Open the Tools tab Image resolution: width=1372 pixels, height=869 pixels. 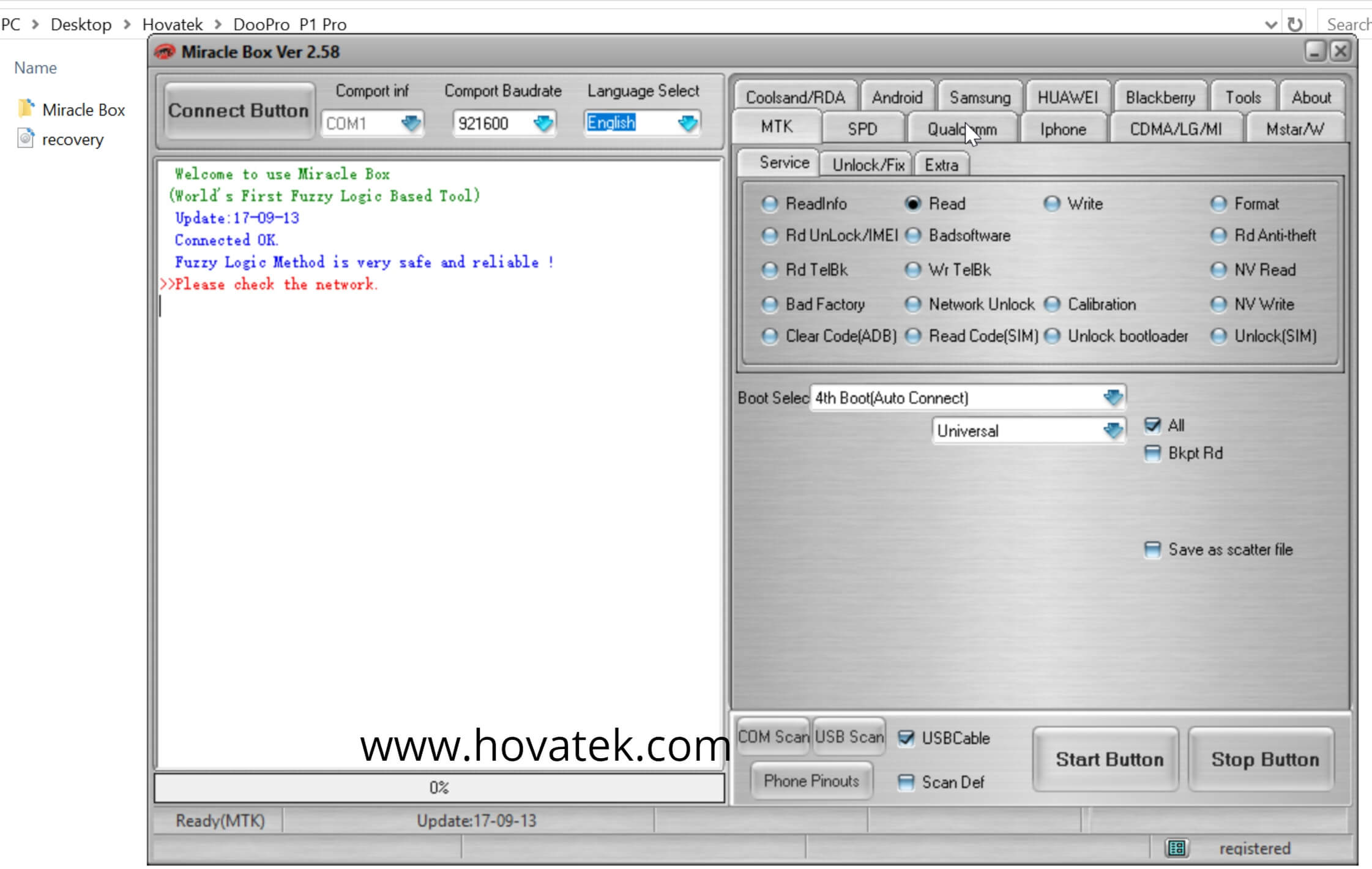tap(1243, 97)
